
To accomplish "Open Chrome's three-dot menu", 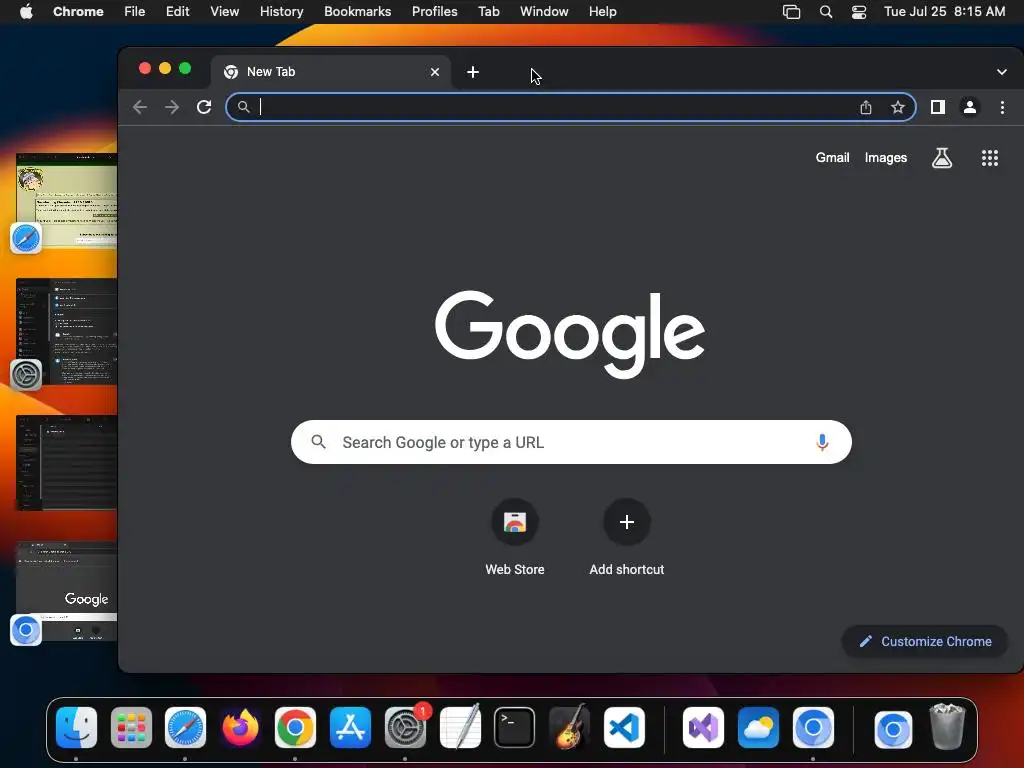I will click(1002, 107).
